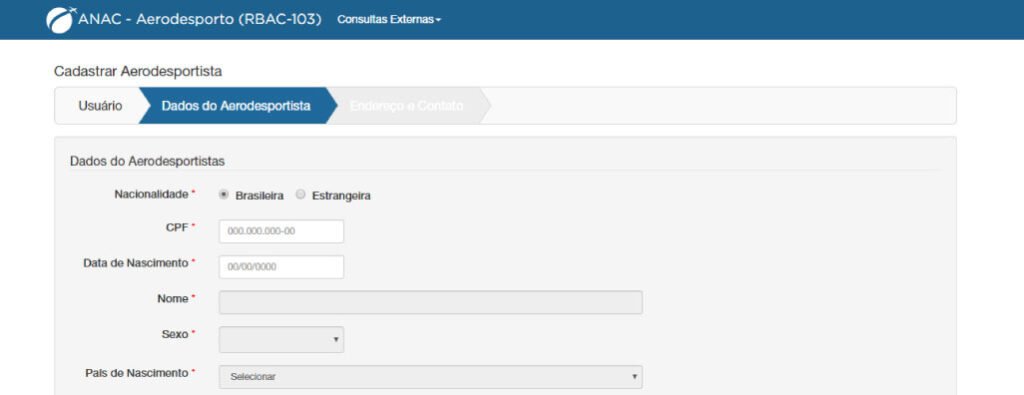Click the Estrangeira label text
Image resolution: width=1024 pixels, height=395 pixels.
click(342, 196)
